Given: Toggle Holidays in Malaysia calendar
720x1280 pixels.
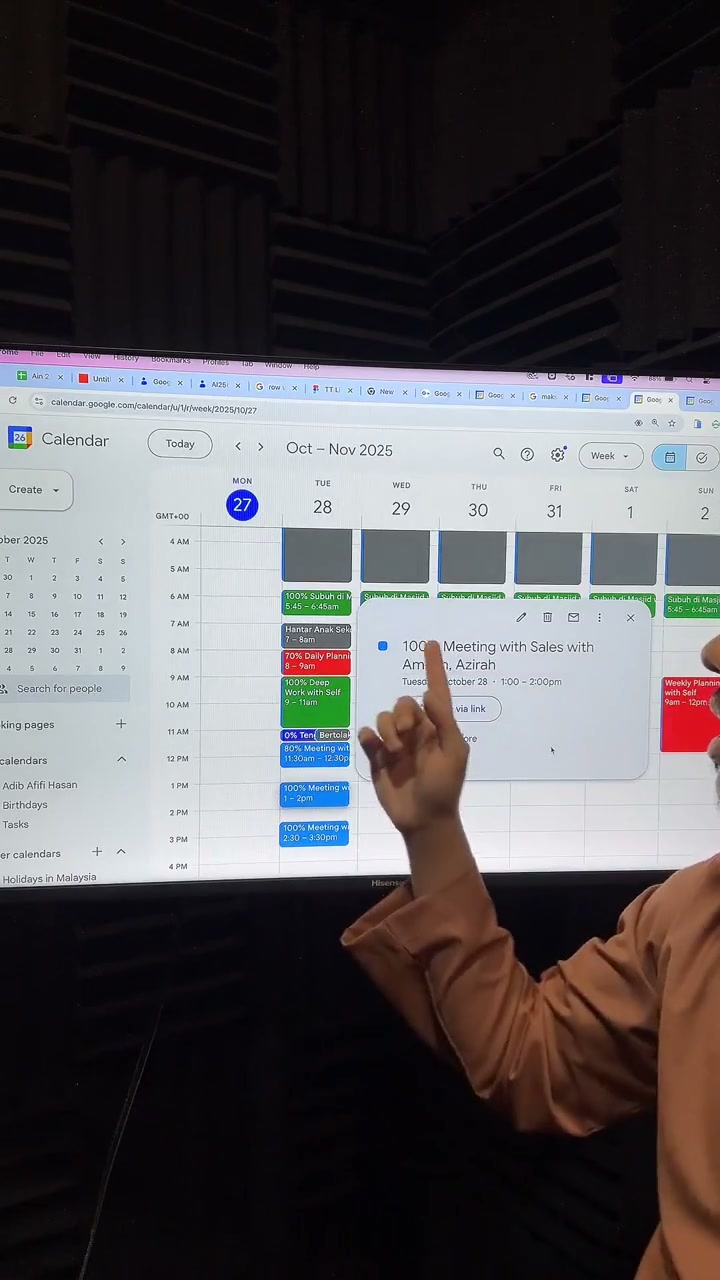Looking at the screenshot, I should (49, 878).
